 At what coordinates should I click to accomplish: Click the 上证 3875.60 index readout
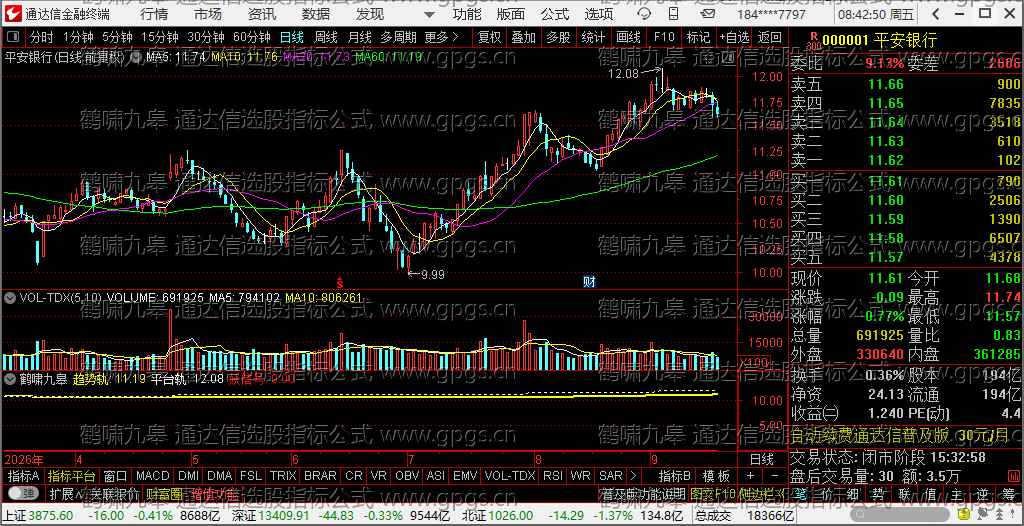pyautogui.click(x=37, y=516)
